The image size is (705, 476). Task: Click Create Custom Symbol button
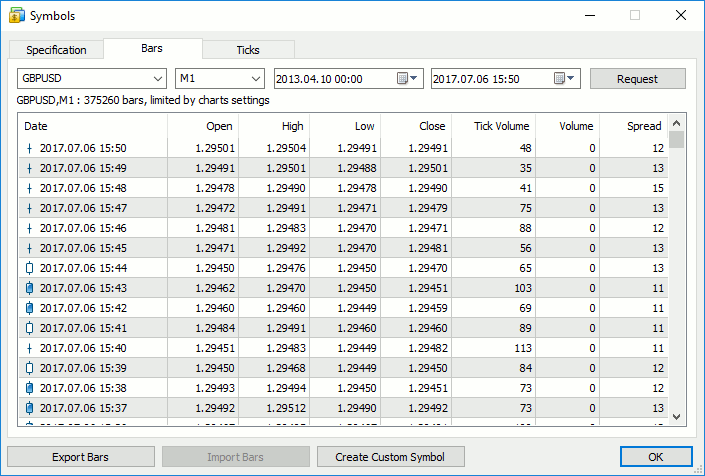(x=390, y=457)
